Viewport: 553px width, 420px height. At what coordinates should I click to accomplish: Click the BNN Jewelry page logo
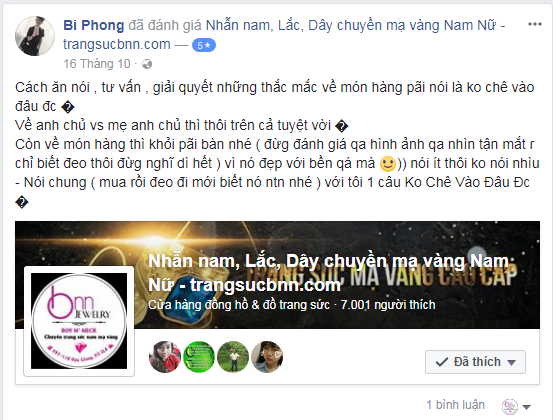coord(79,321)
